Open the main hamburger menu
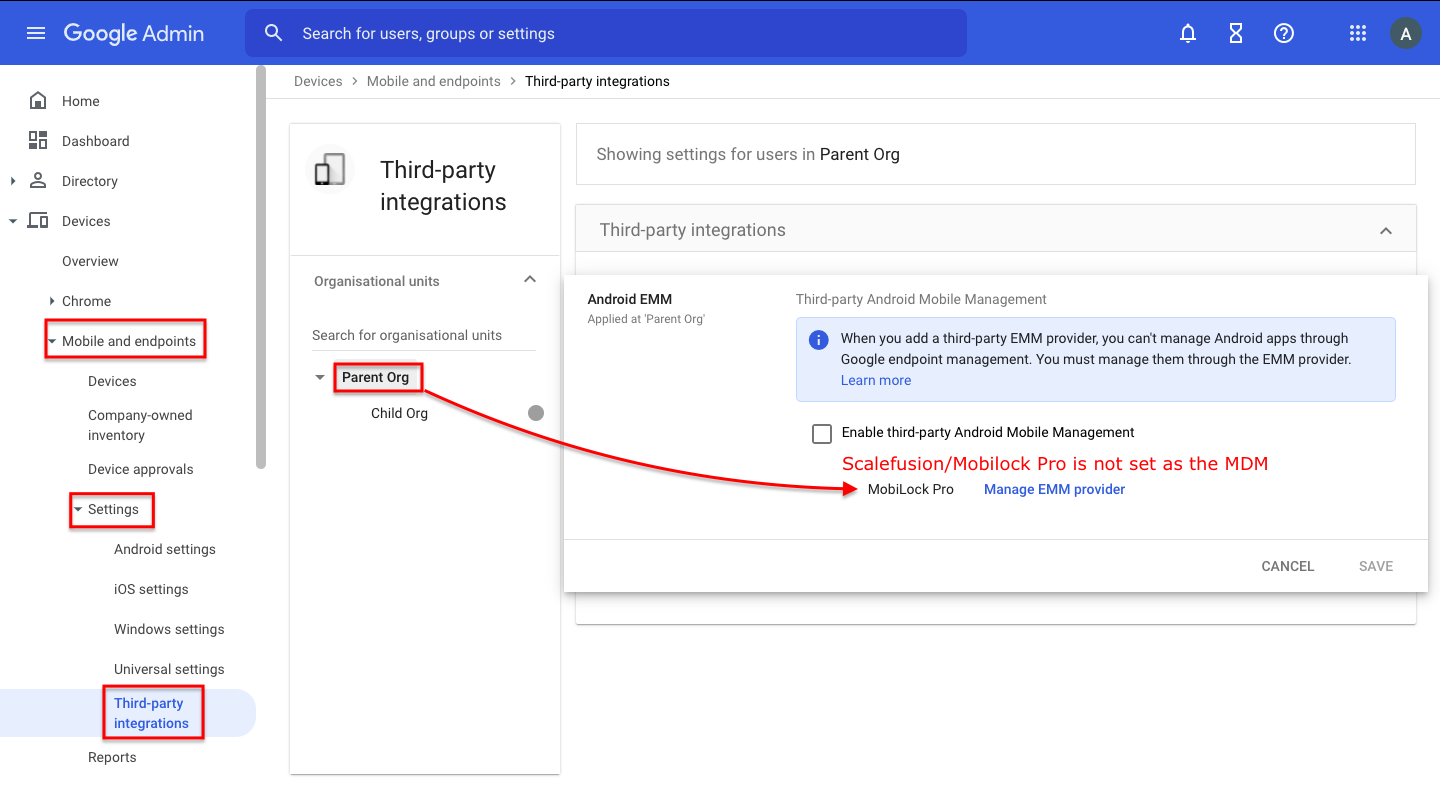The height and width of the screenshot is (790, 1440). 36,33
